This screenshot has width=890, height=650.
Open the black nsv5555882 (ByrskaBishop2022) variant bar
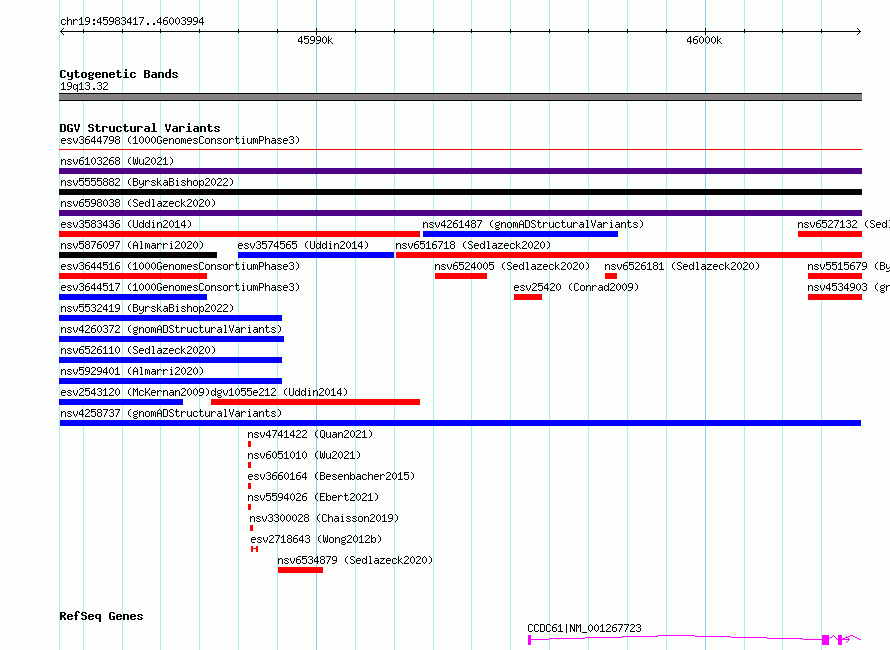[x=460, y=192]
